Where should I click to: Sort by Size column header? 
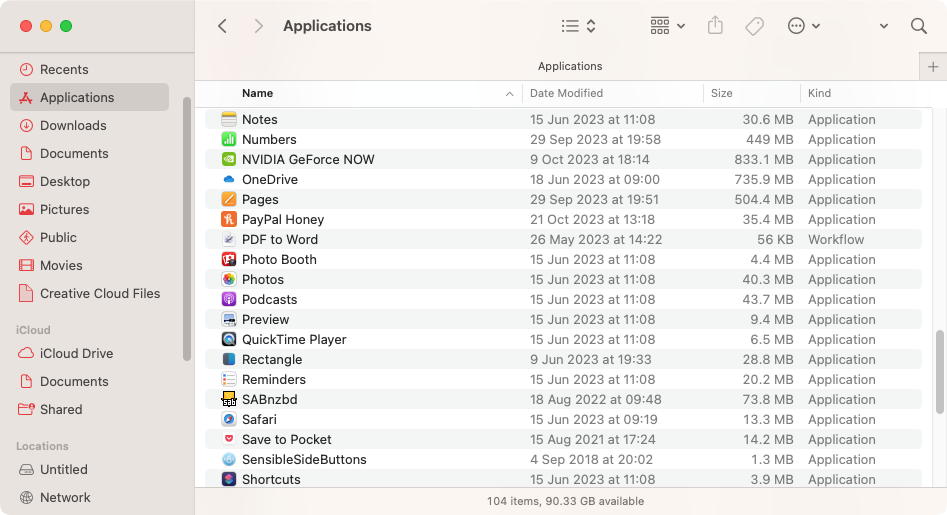[722, 93]
